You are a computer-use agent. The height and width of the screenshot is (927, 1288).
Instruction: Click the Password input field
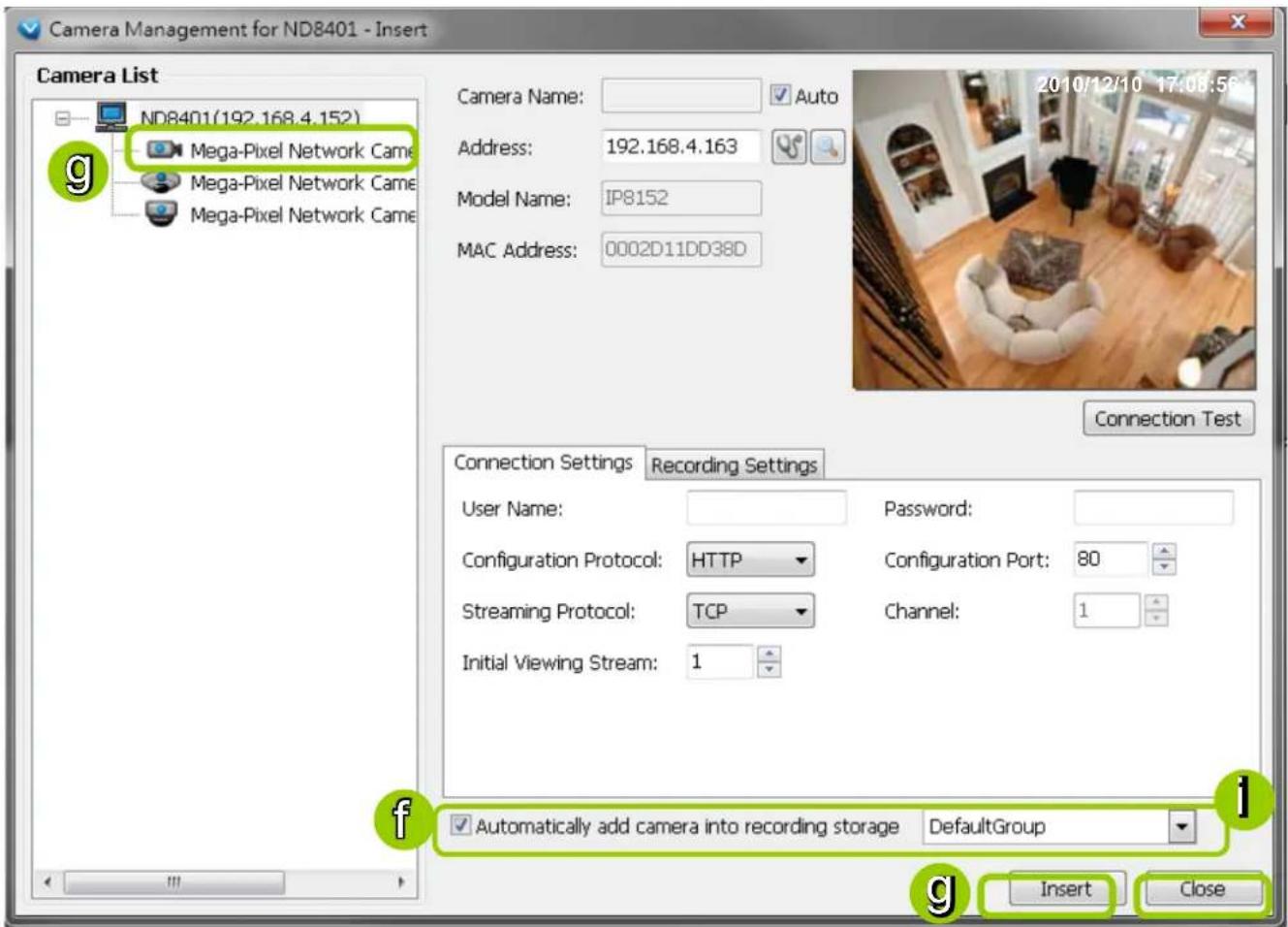[1153, 508]
